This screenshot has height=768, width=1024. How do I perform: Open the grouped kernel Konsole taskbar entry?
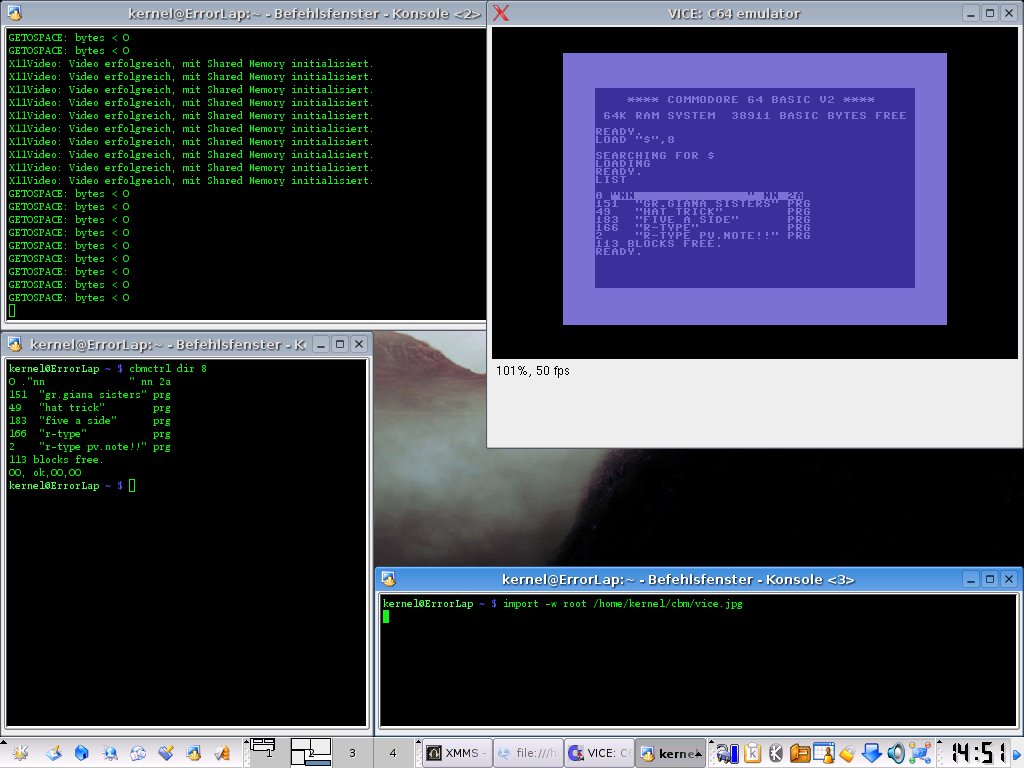tap(669, 753)
